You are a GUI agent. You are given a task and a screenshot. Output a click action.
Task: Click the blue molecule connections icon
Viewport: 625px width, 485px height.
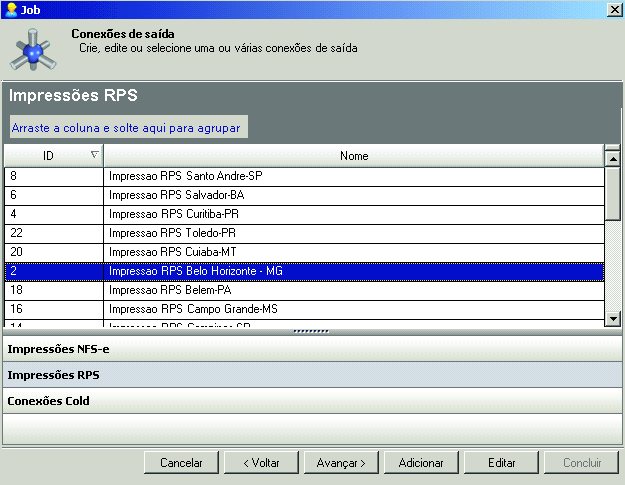pos(35,50)
